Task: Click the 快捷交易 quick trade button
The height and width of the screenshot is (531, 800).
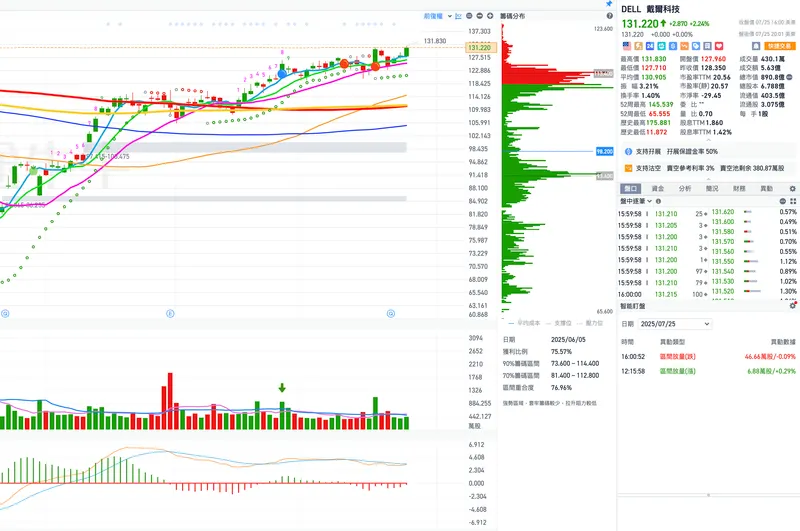Action: [x=779, y=46]
